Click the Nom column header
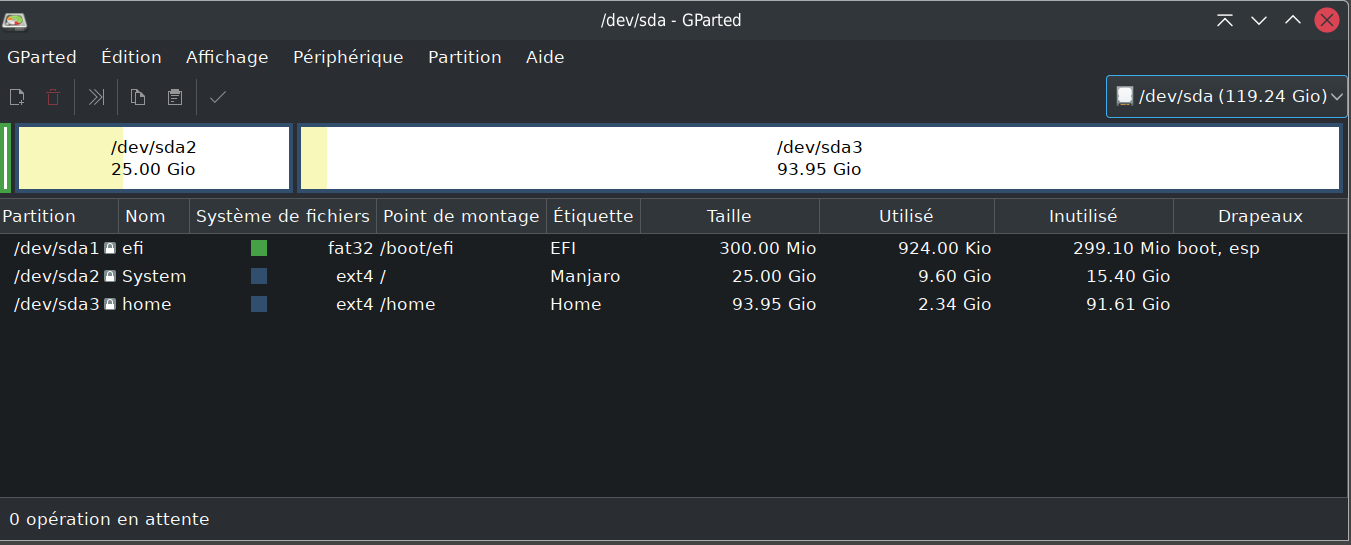Viewport: 1351px width, 545px height. pos(154,216)
